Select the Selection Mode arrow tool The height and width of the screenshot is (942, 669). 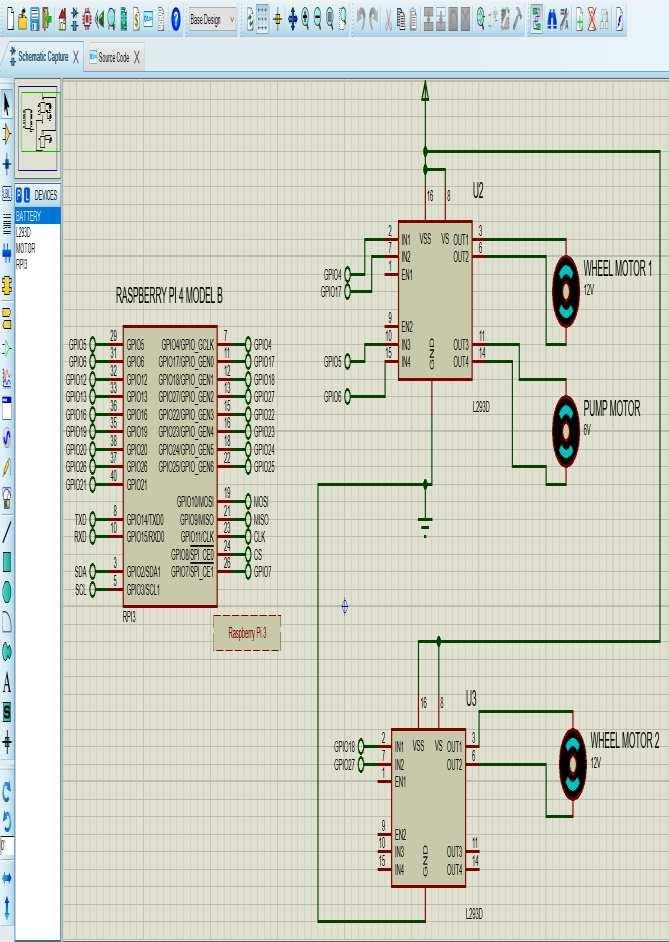click(7, 104)
